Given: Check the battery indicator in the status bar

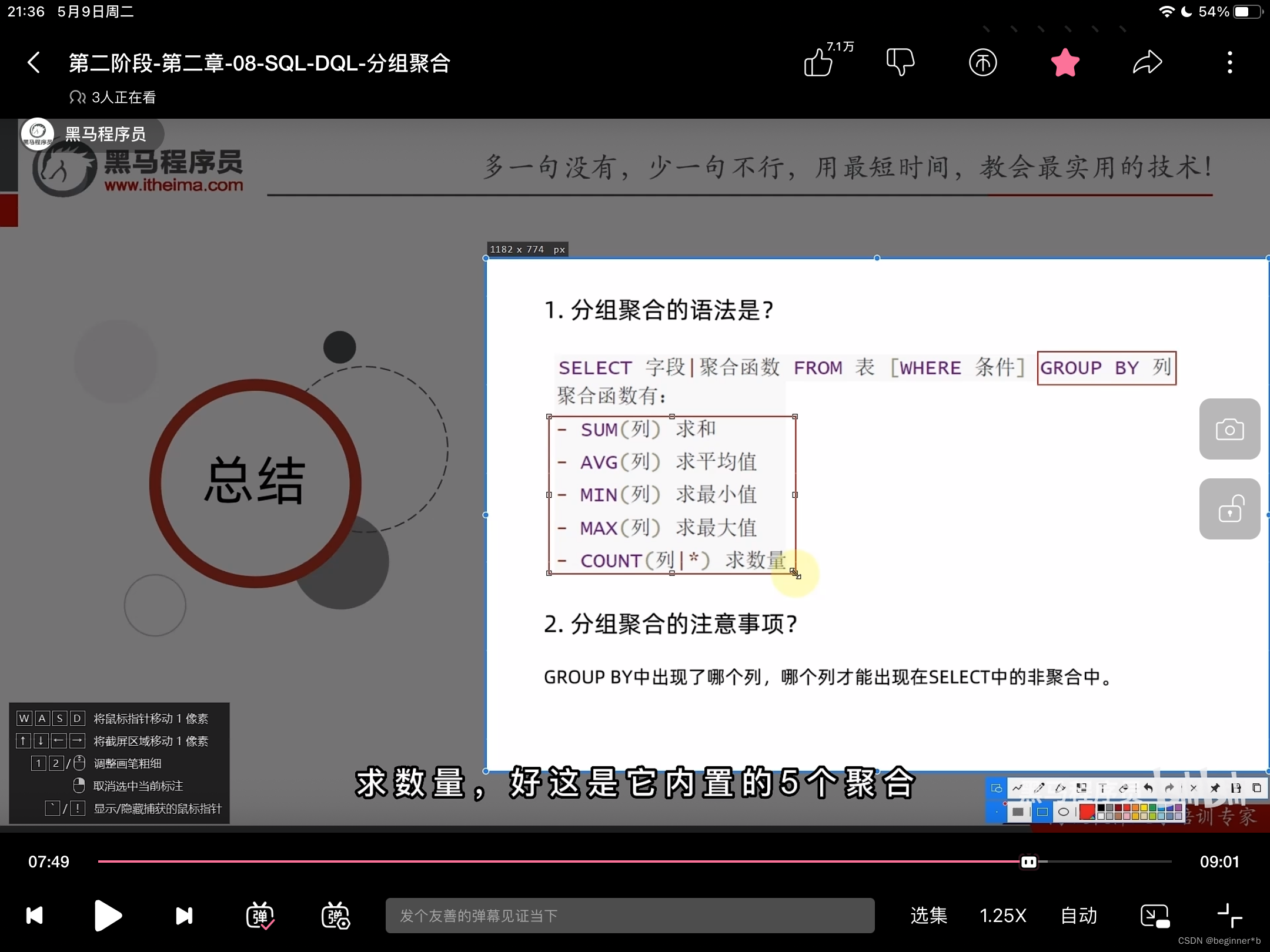Looking at the screenshot, I should pos(1249,12).
